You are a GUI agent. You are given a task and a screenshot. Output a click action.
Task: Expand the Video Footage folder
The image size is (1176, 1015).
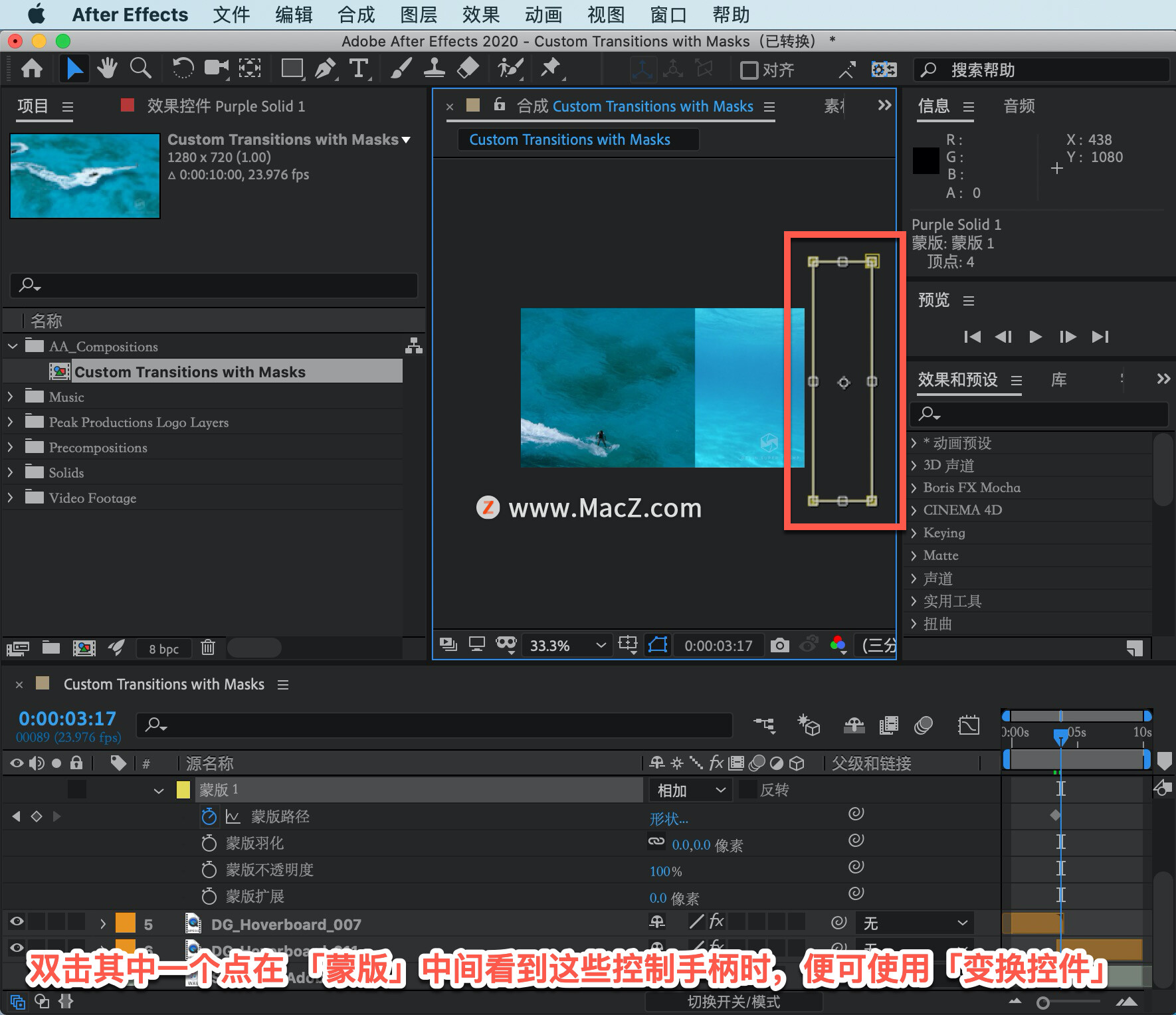coord(10,498)
